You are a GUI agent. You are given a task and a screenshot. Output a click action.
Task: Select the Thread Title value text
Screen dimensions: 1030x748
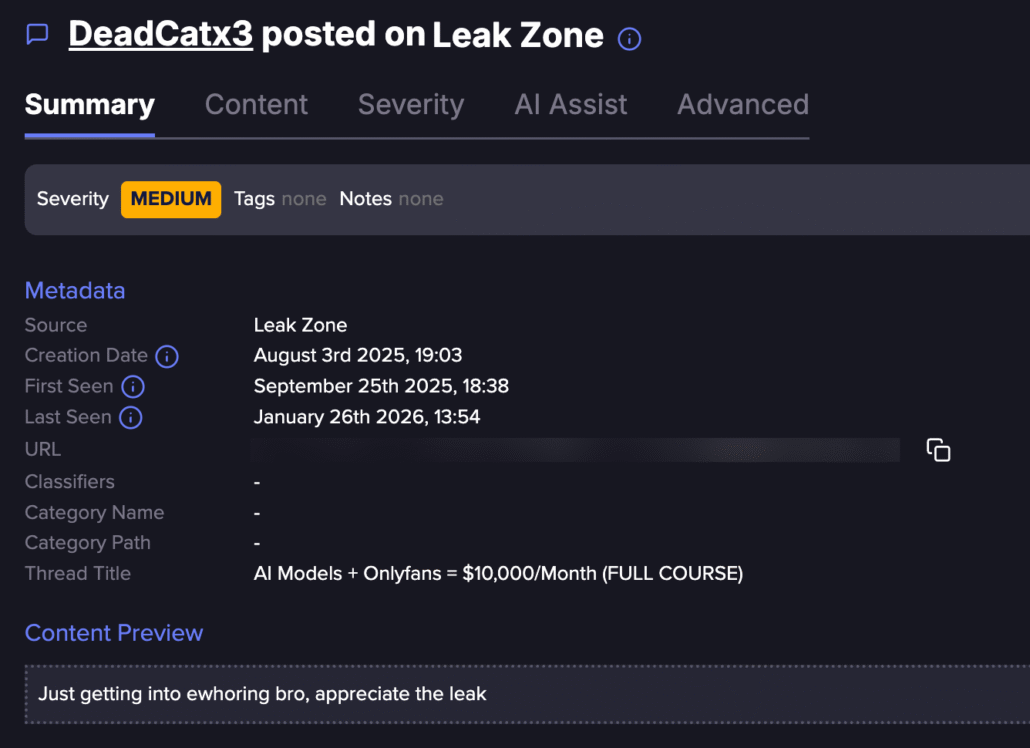498,574
